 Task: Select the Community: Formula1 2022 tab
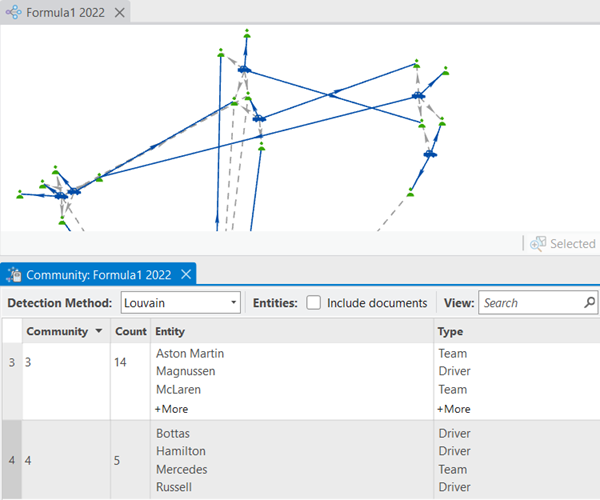tap(98, 274)
